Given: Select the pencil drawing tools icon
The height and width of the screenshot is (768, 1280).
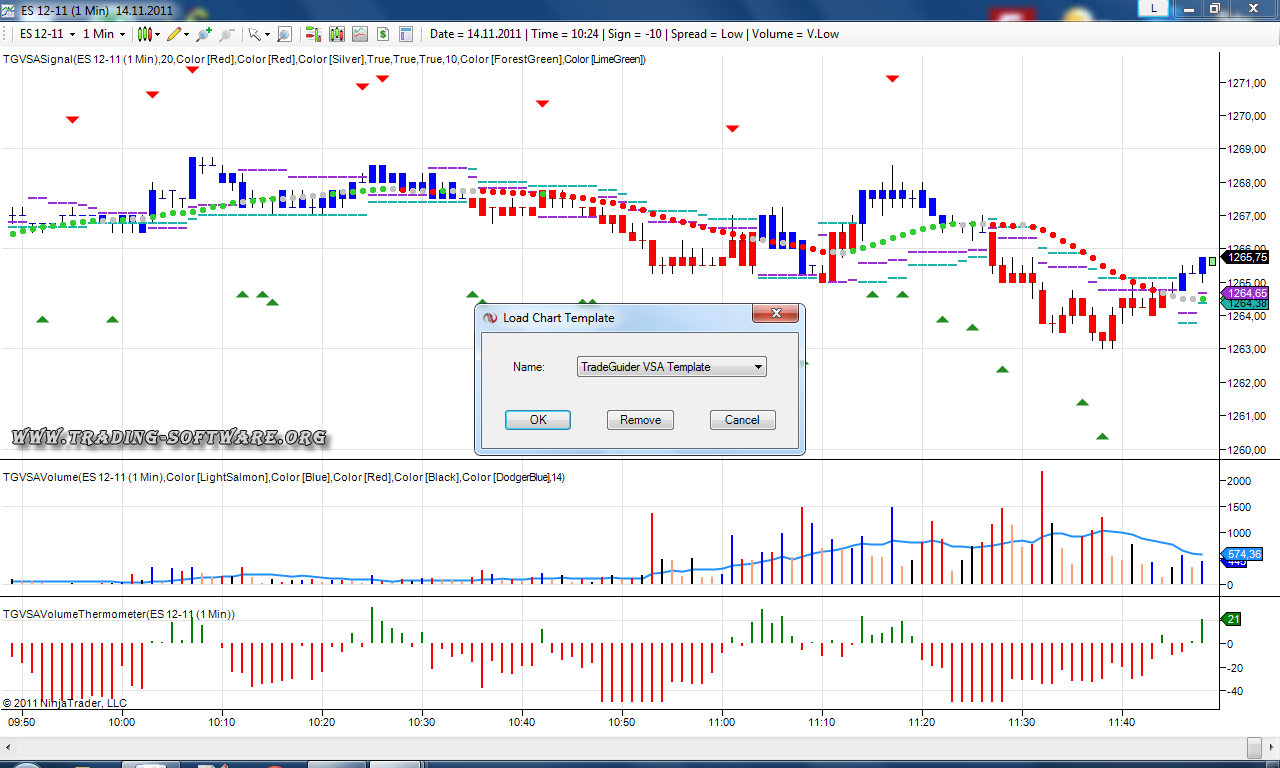Looking at the screenshot, I should 174,34.
